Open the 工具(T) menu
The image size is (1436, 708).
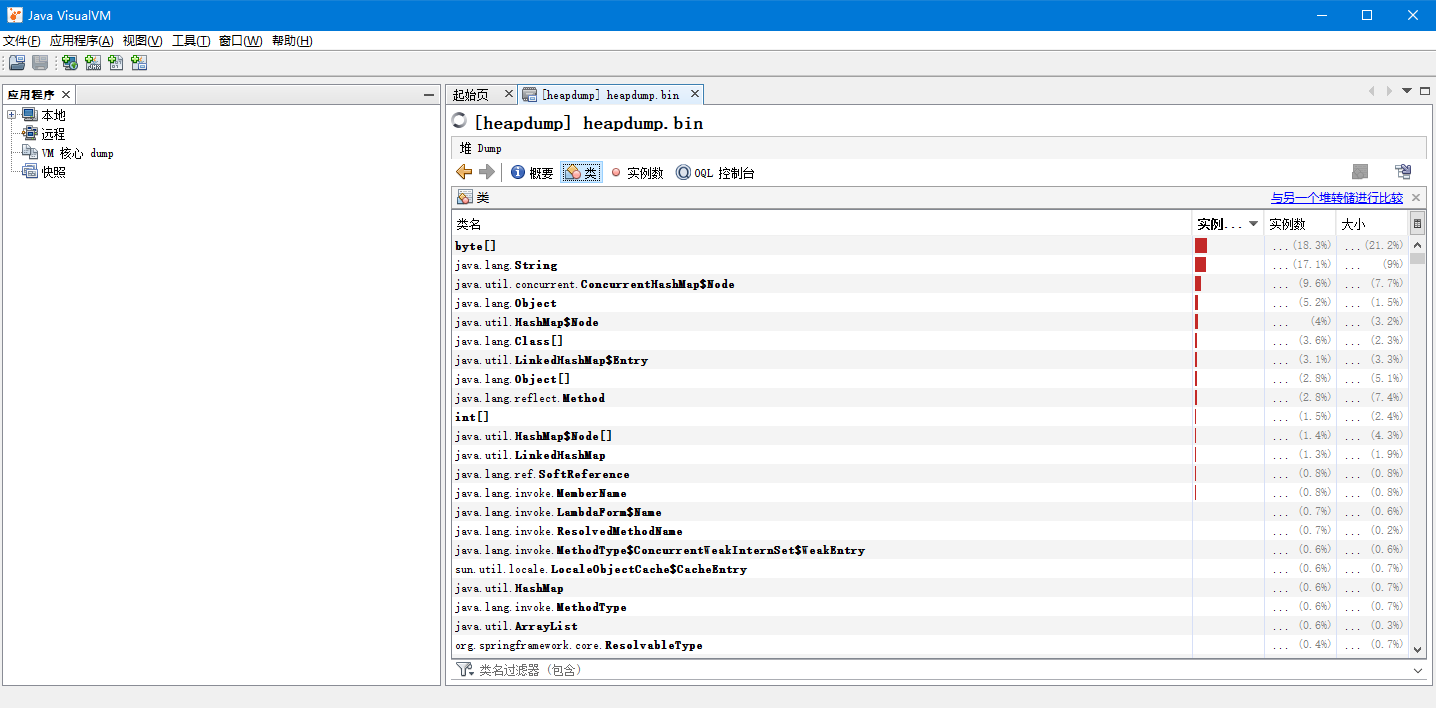pos(191,41)
